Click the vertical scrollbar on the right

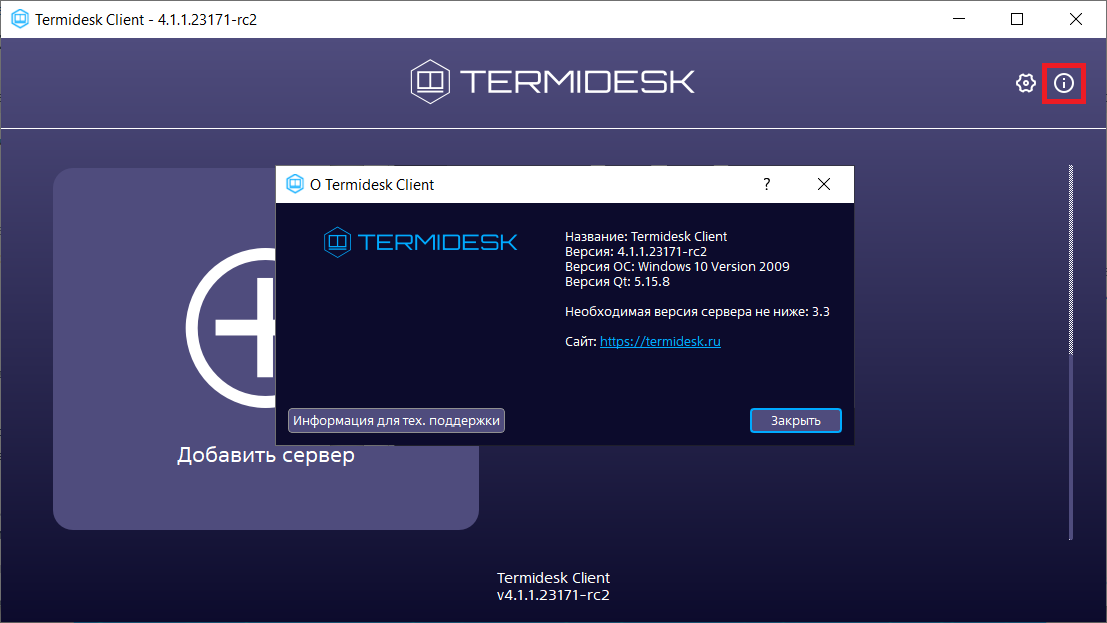pos(1070,352)
